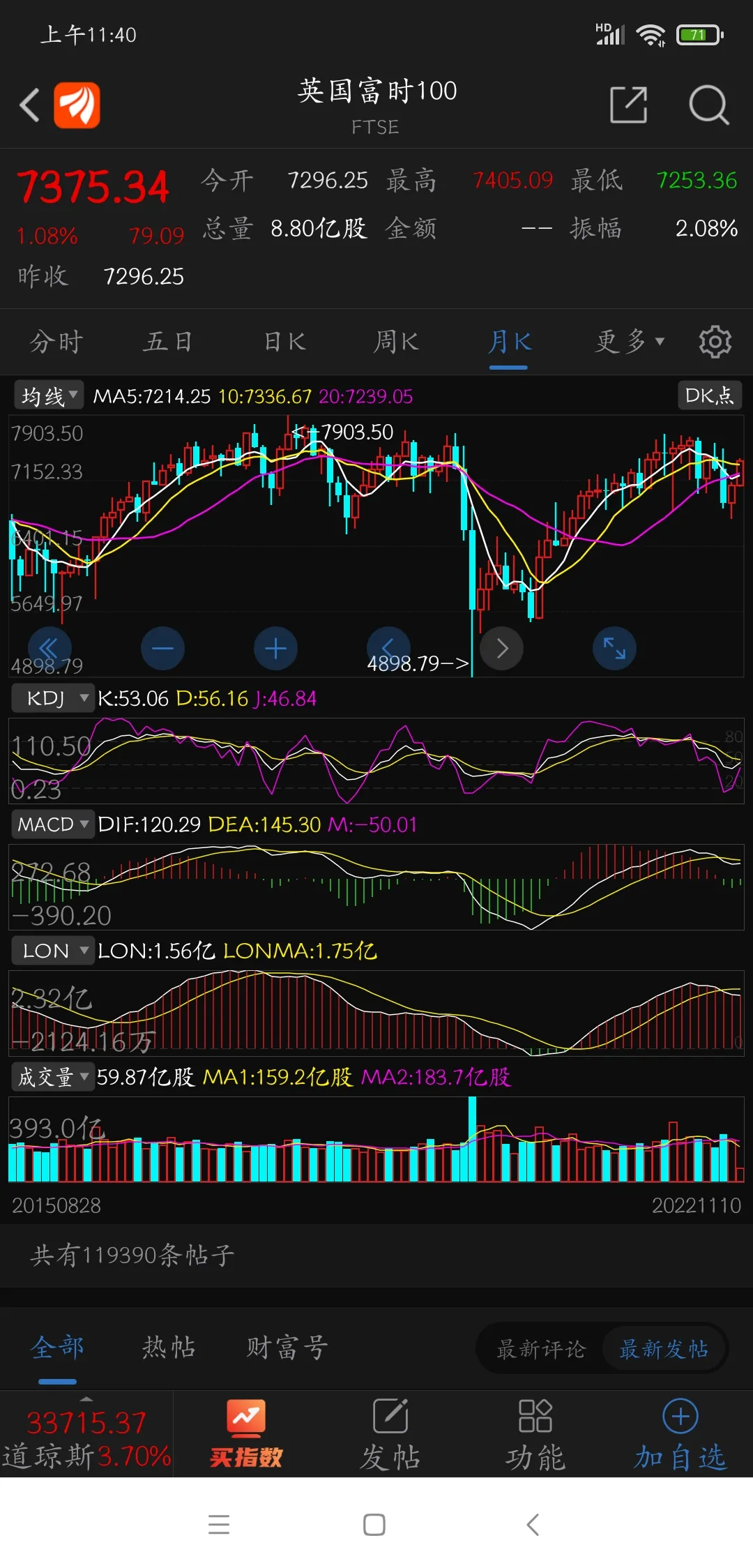Jump chart to earliest with double-left arrow

(50, 648)
